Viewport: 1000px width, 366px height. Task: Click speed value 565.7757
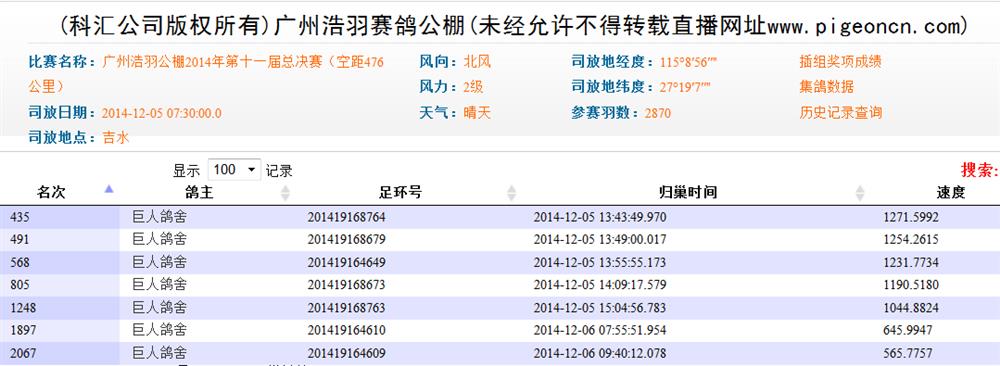[908, 353]
